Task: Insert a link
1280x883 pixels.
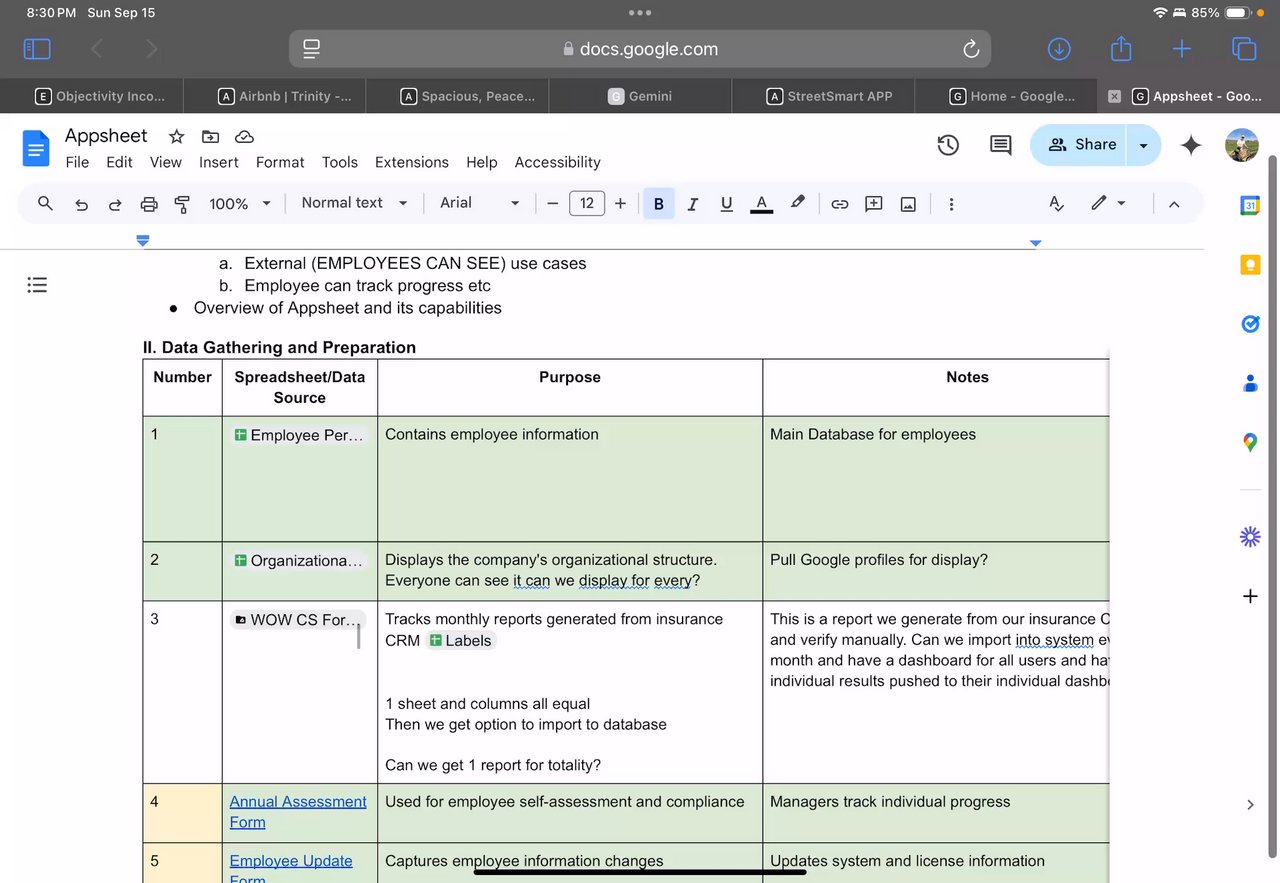Action: (x=840, y=204)
